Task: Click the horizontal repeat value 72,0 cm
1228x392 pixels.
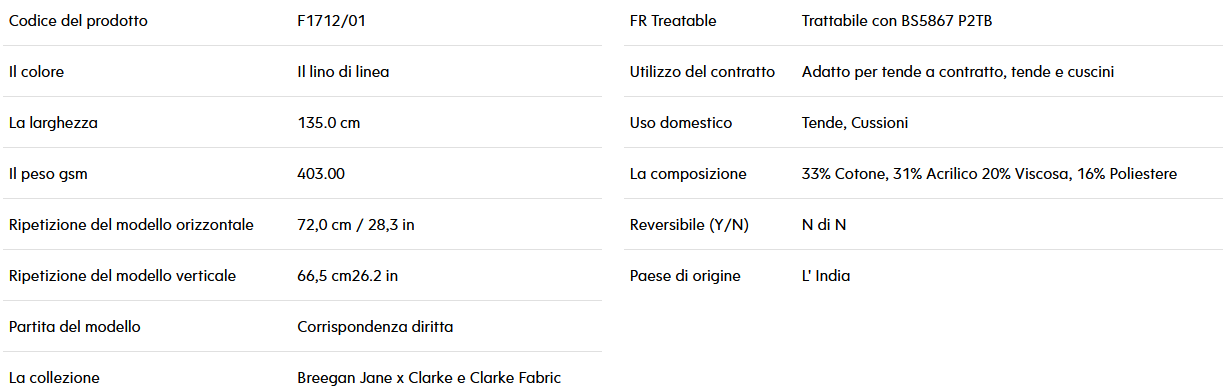Action: pyautogui.click(x=356, y=225)
